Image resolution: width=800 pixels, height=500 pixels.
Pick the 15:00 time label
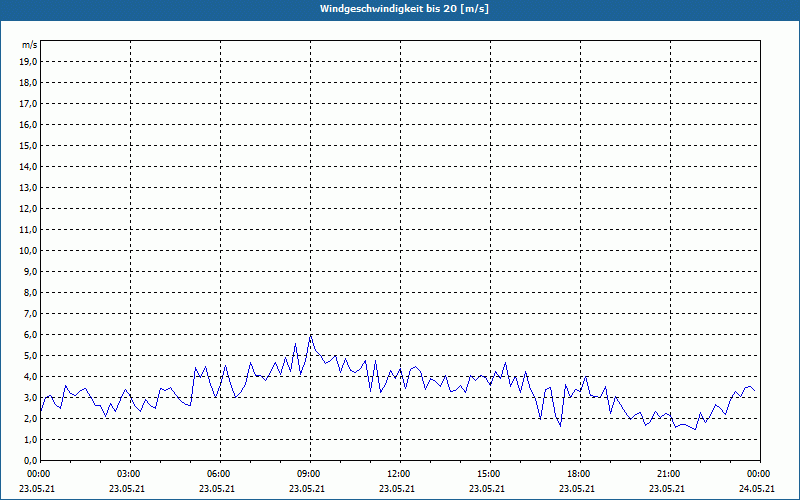click(x=489, y=474)
